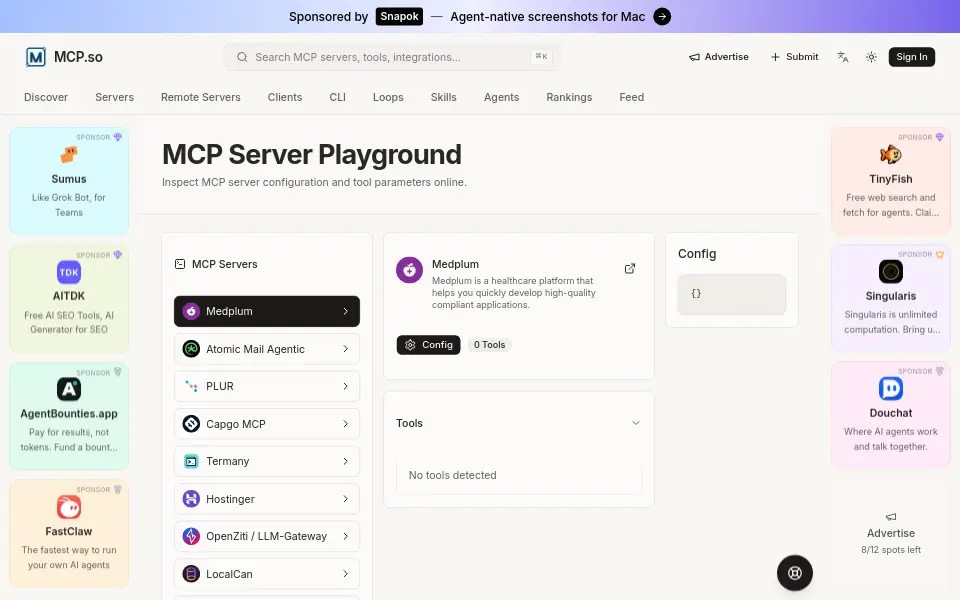Expand the LocalCan row chevron
The image size is (960, 600).
345,574
